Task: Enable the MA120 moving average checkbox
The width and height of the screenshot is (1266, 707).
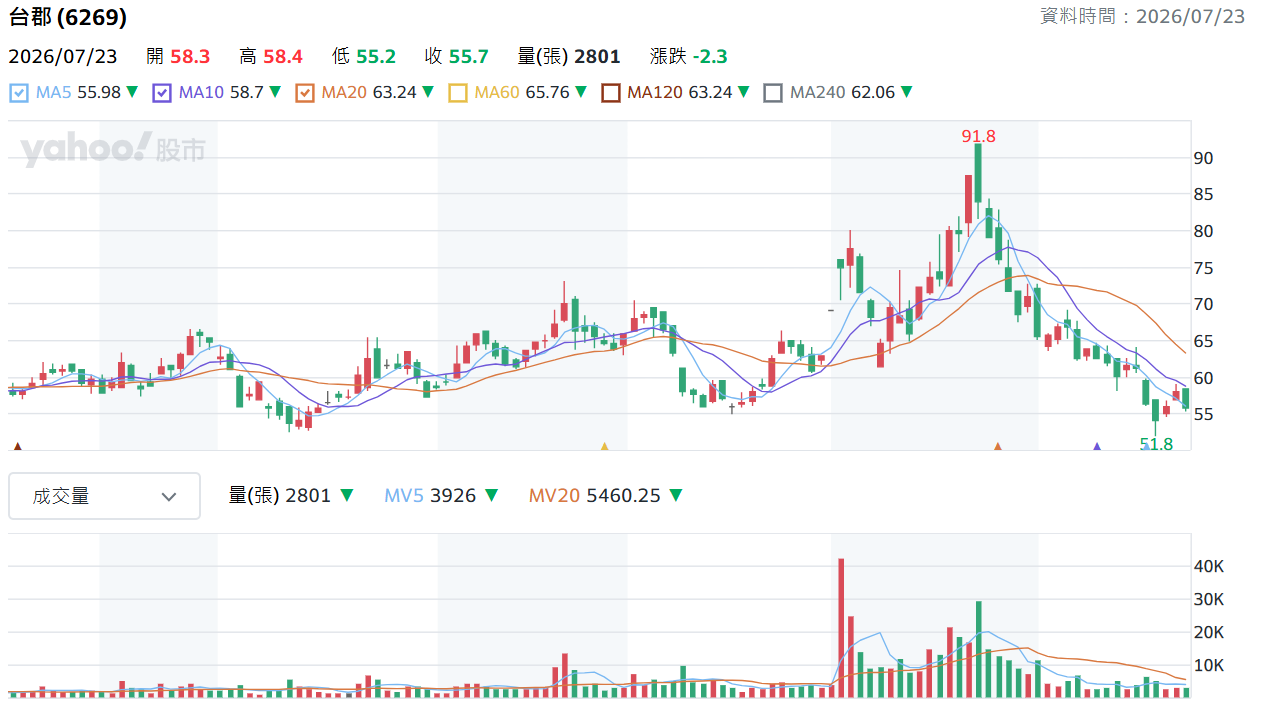Action: (610, 93)
